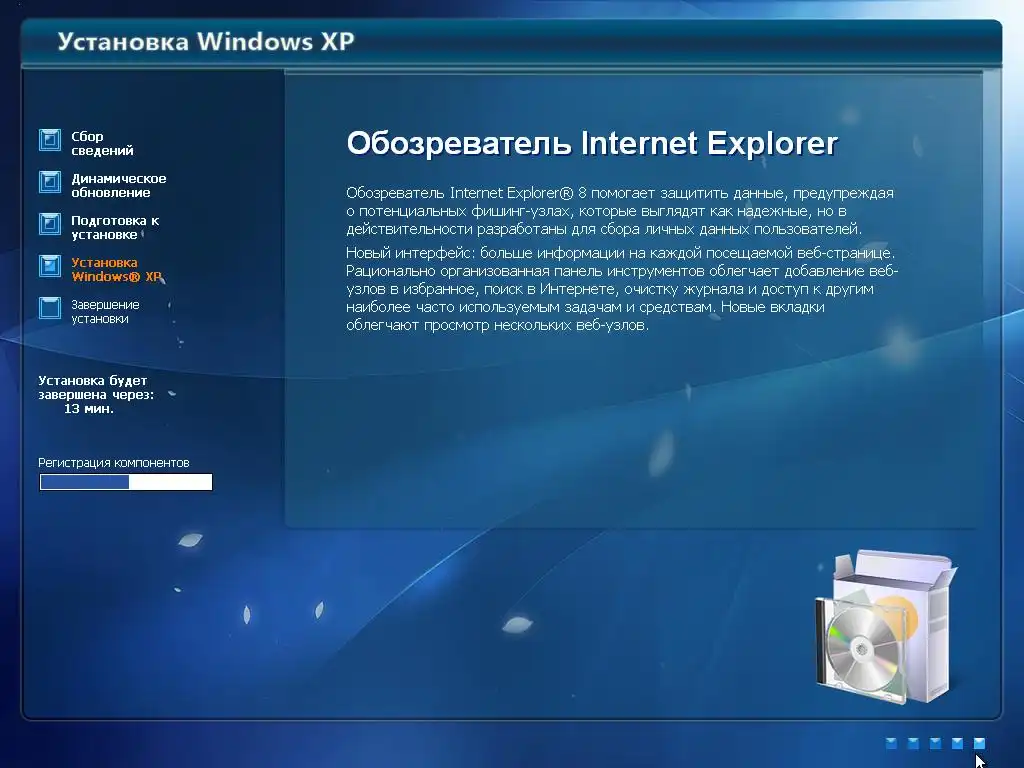The width and height of the screenshot is (1024, 768).
Task: Click the first blue progress square indicator
Action: [x=891, y=743]
